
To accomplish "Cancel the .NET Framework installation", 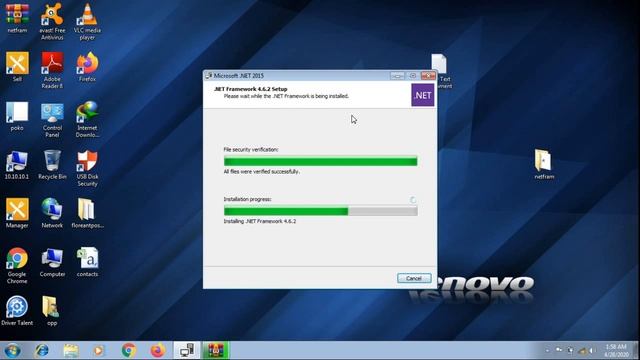I will pos(414,278).
